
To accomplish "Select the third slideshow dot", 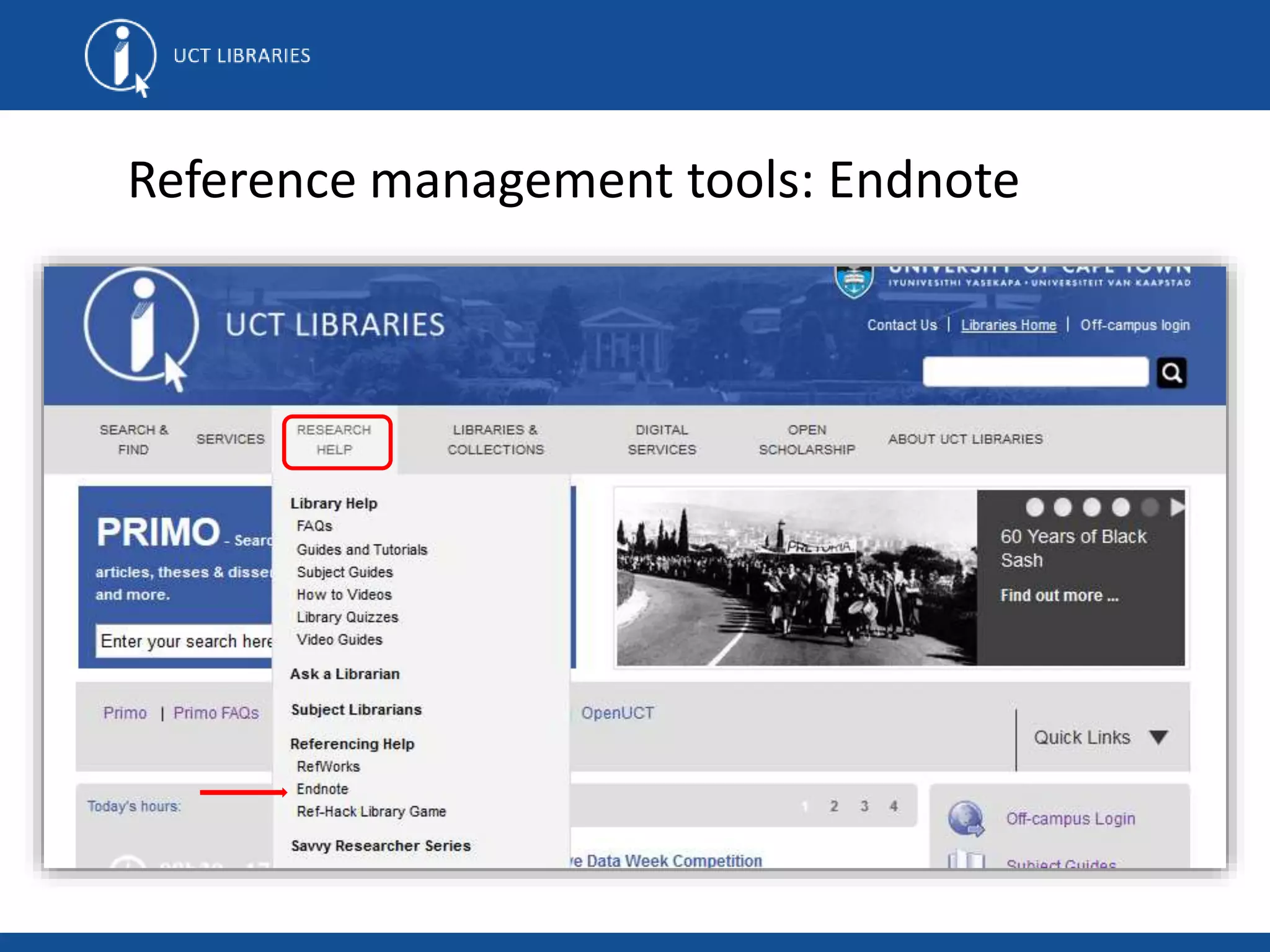I will [1091, 508].
